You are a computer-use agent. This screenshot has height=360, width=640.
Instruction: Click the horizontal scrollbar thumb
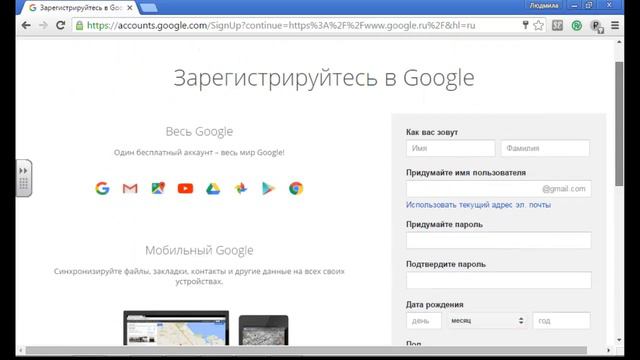point(306,350)
